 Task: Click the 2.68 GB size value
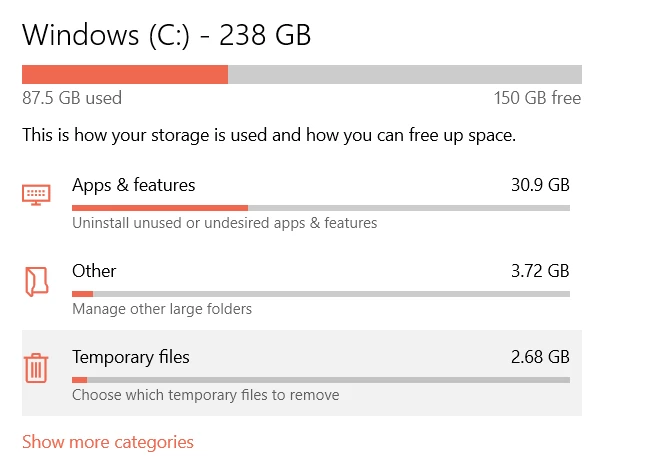[538, 357]
